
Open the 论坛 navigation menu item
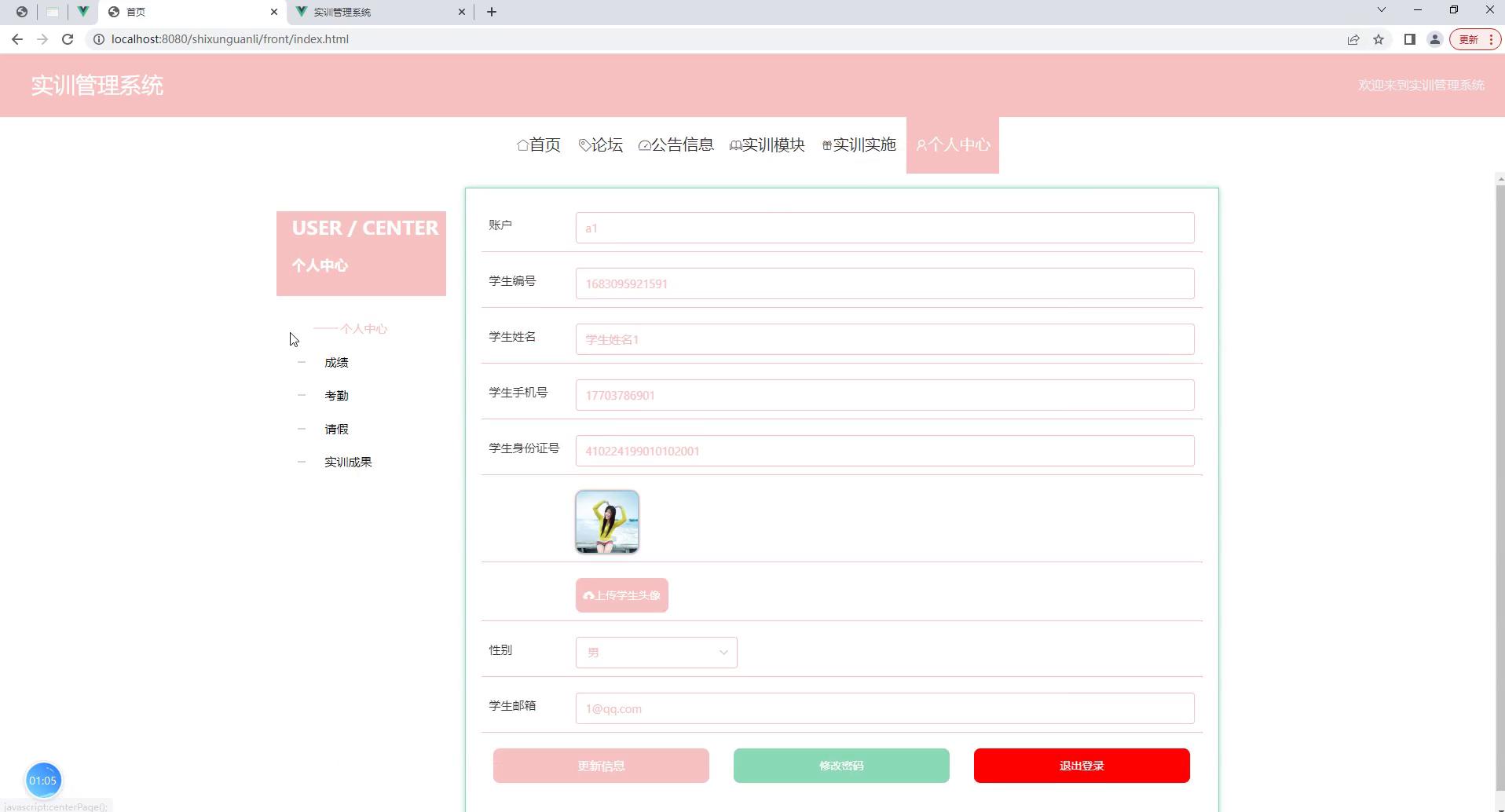601,144
